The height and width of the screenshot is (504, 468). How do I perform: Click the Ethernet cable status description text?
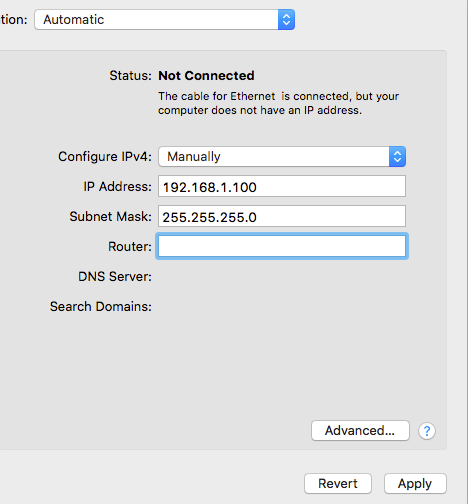pyautogui.click(x=278, y=103)
